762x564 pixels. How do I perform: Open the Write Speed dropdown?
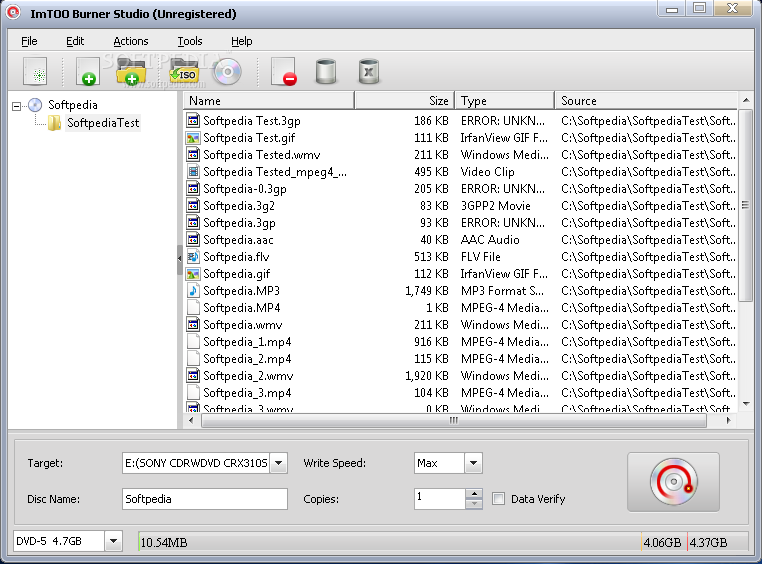473,463
